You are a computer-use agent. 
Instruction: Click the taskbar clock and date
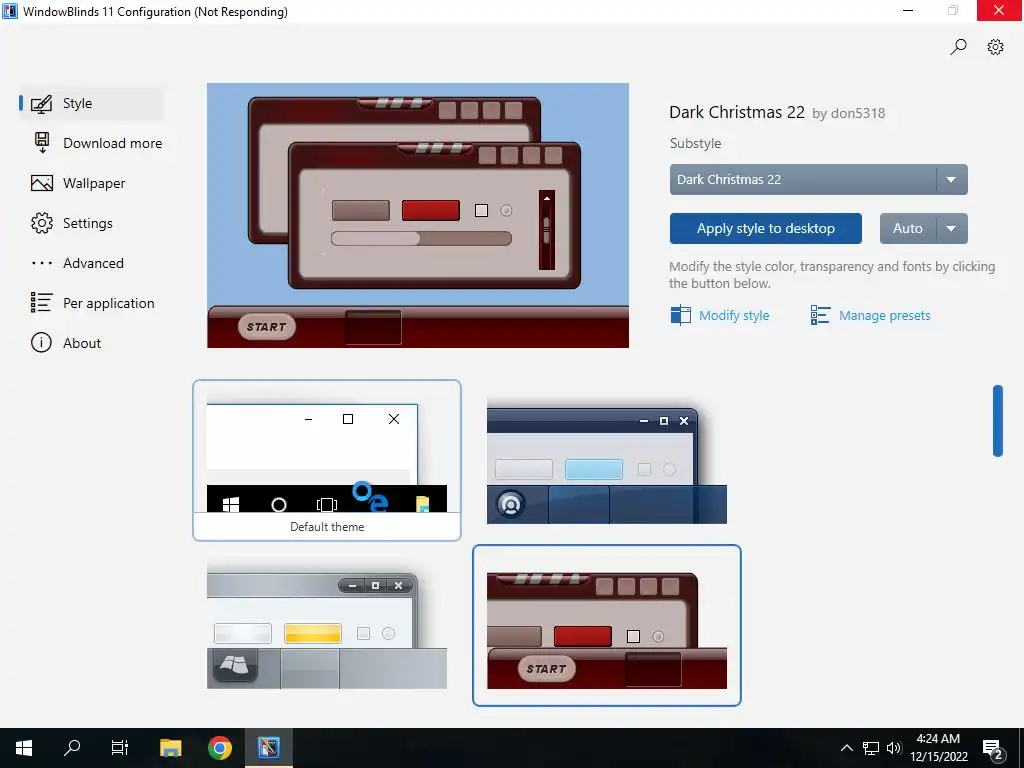click(938, 748)
